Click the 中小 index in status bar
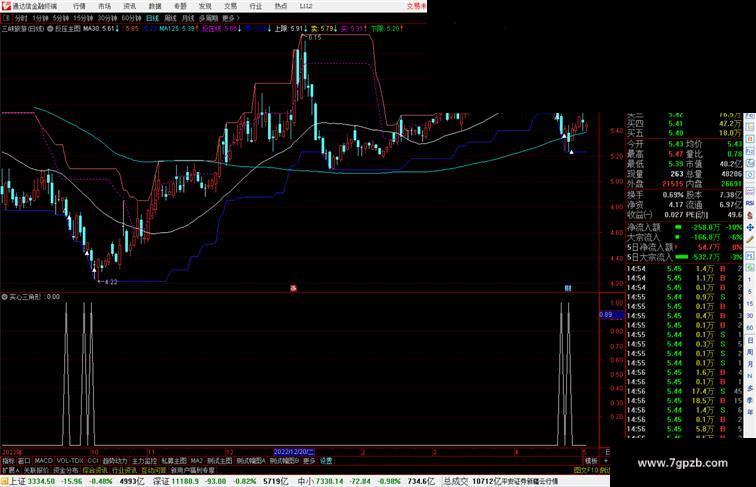756x487 pixels. point(306,481)
